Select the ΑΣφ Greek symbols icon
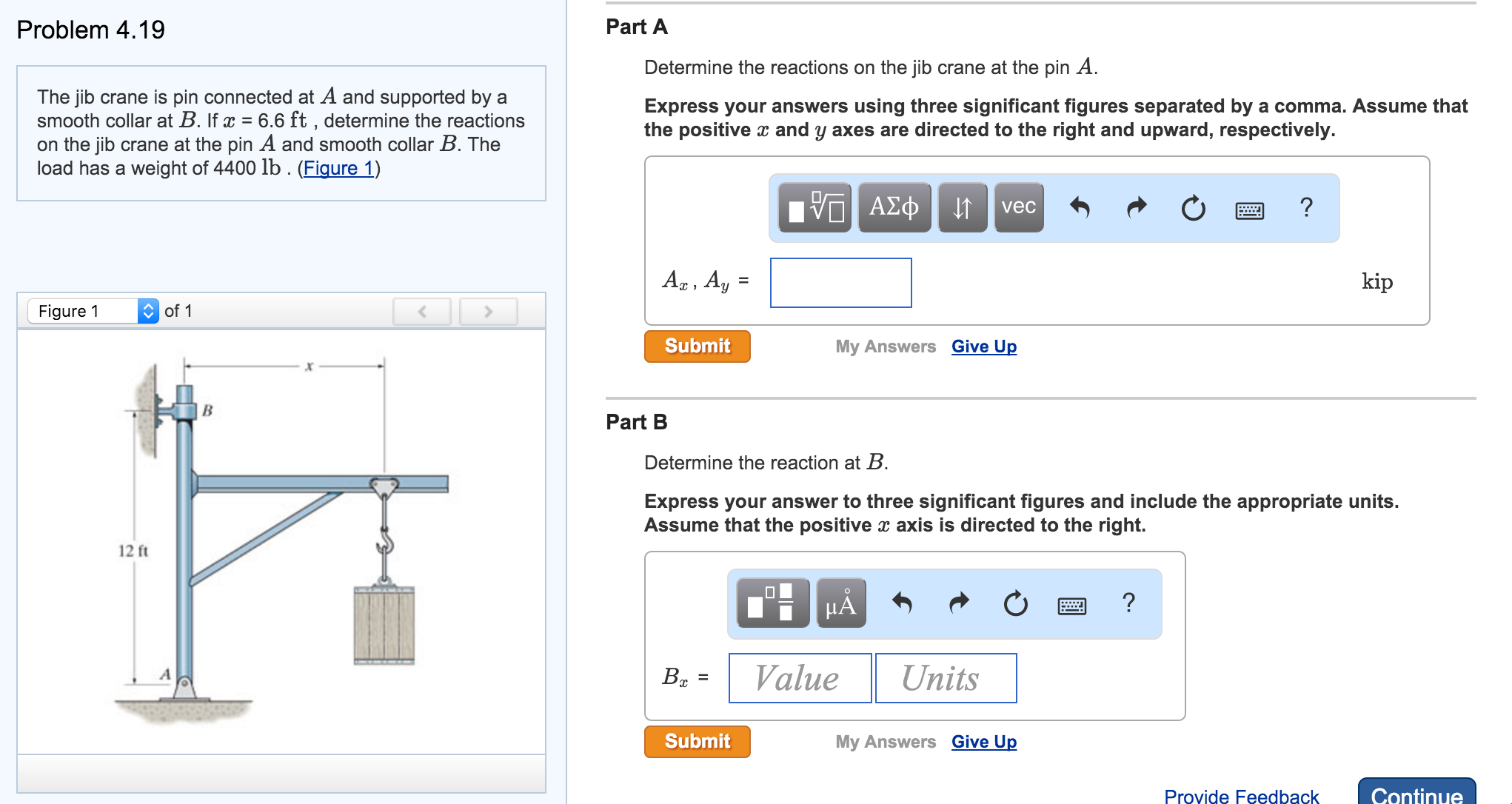 pos(895,208)
